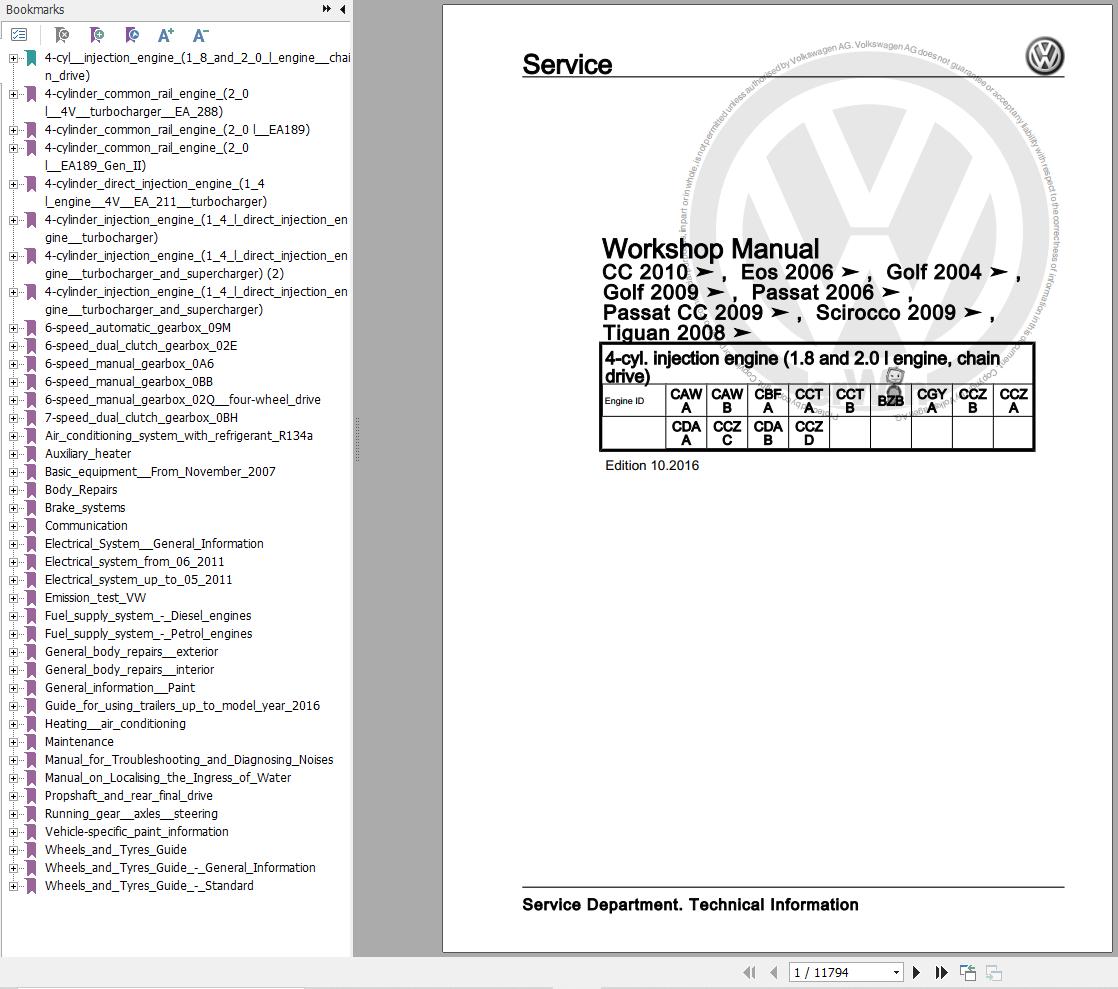Expand the panel with the double-arrow toggle
Screen dimensions: 1118x989
(326, 9)
